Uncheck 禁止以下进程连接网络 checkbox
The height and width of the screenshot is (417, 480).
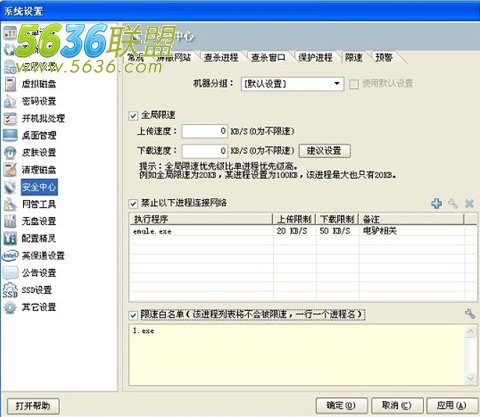tap(133, 203)
